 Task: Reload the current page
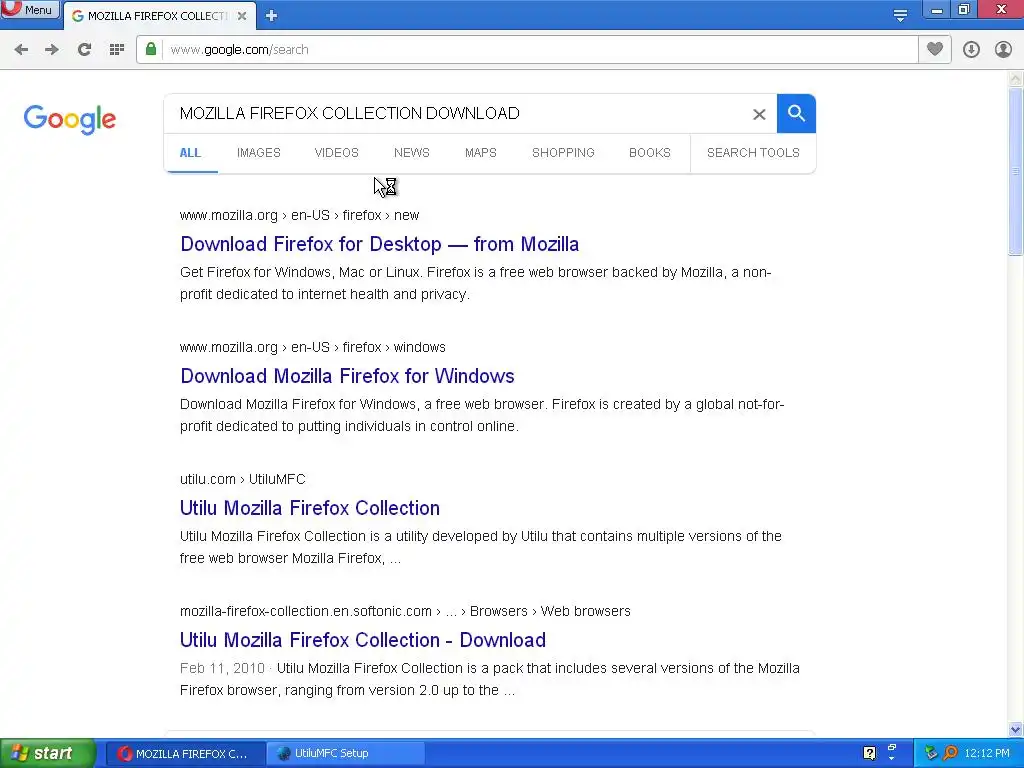[84, 50]
